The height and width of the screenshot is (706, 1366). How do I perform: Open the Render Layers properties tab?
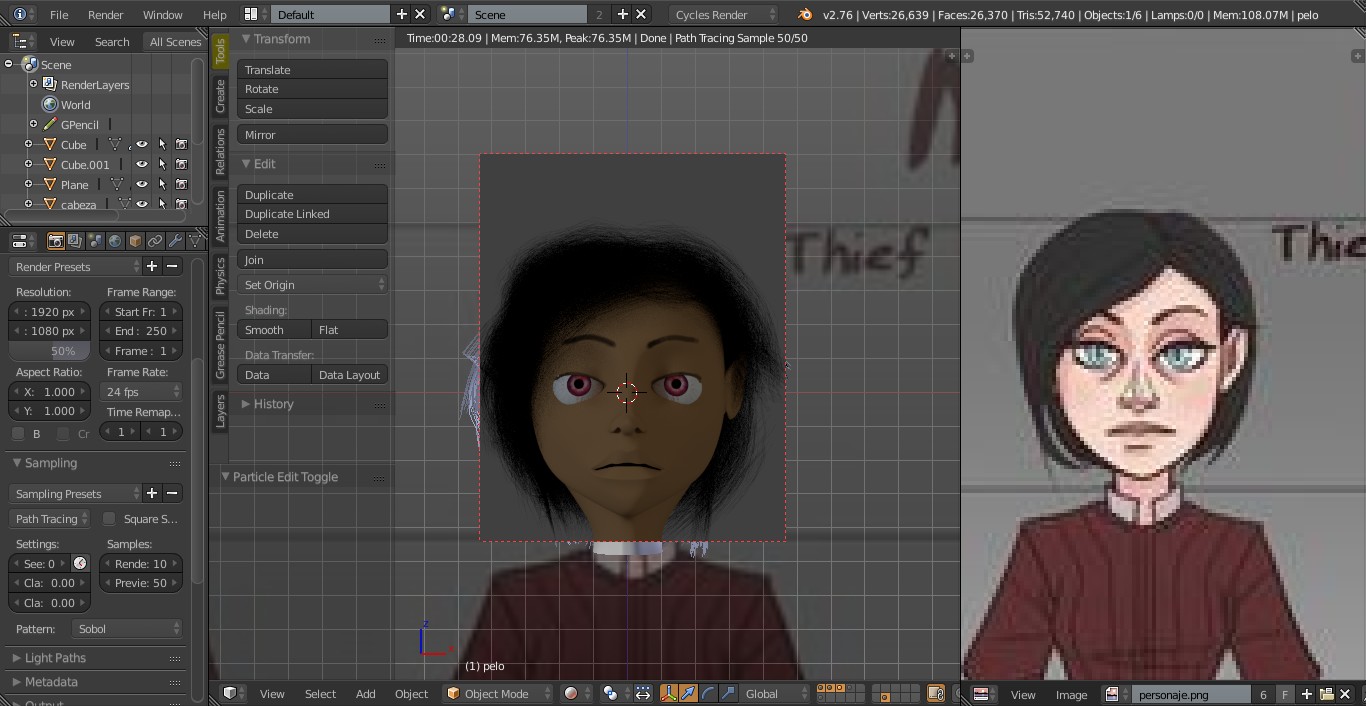75,241
